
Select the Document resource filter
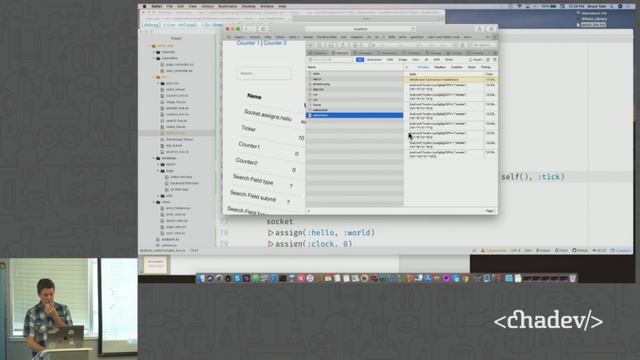click(x=374, y=60)
